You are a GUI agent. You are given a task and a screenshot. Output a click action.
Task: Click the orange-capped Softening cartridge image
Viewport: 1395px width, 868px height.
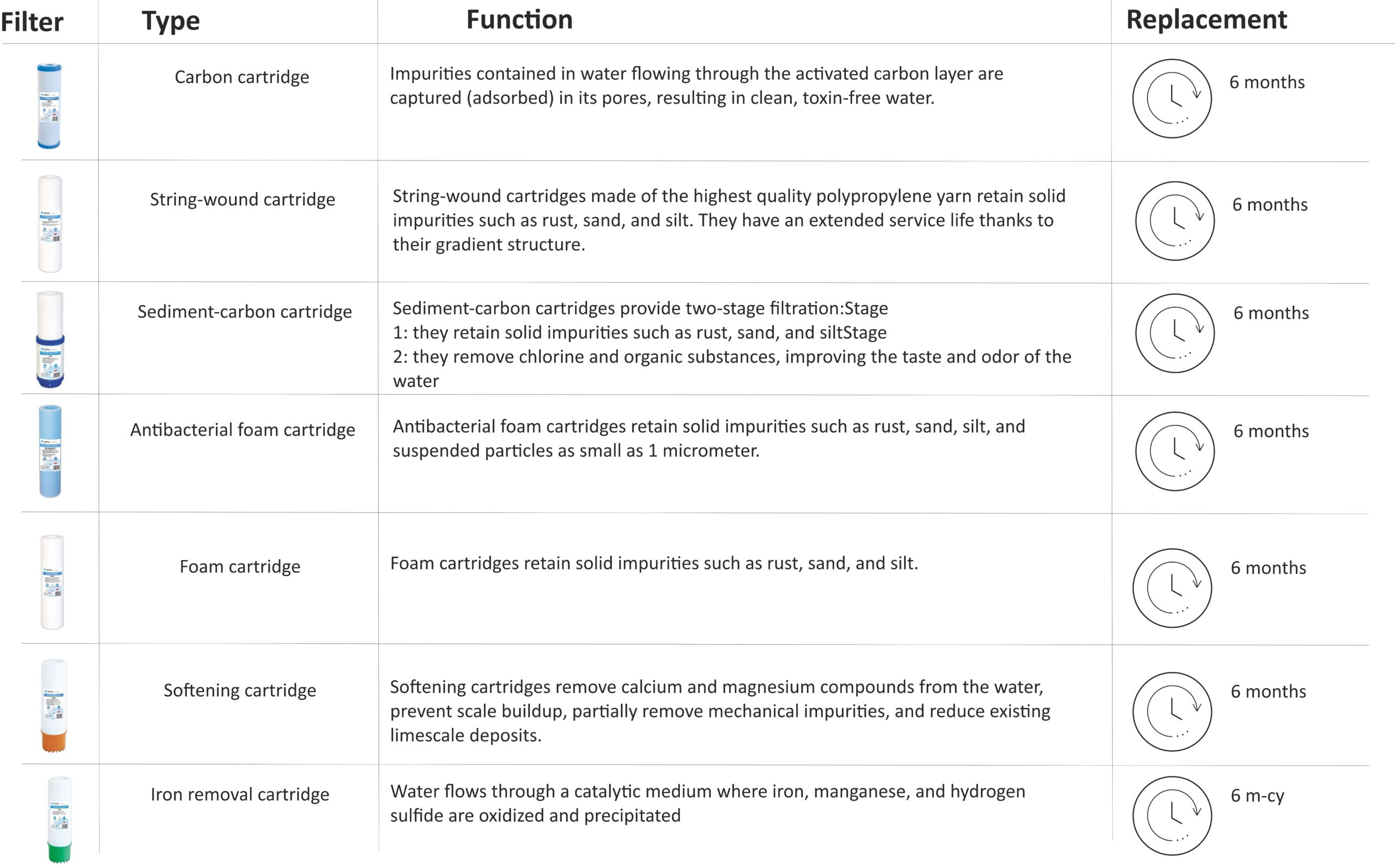(54, 706)
